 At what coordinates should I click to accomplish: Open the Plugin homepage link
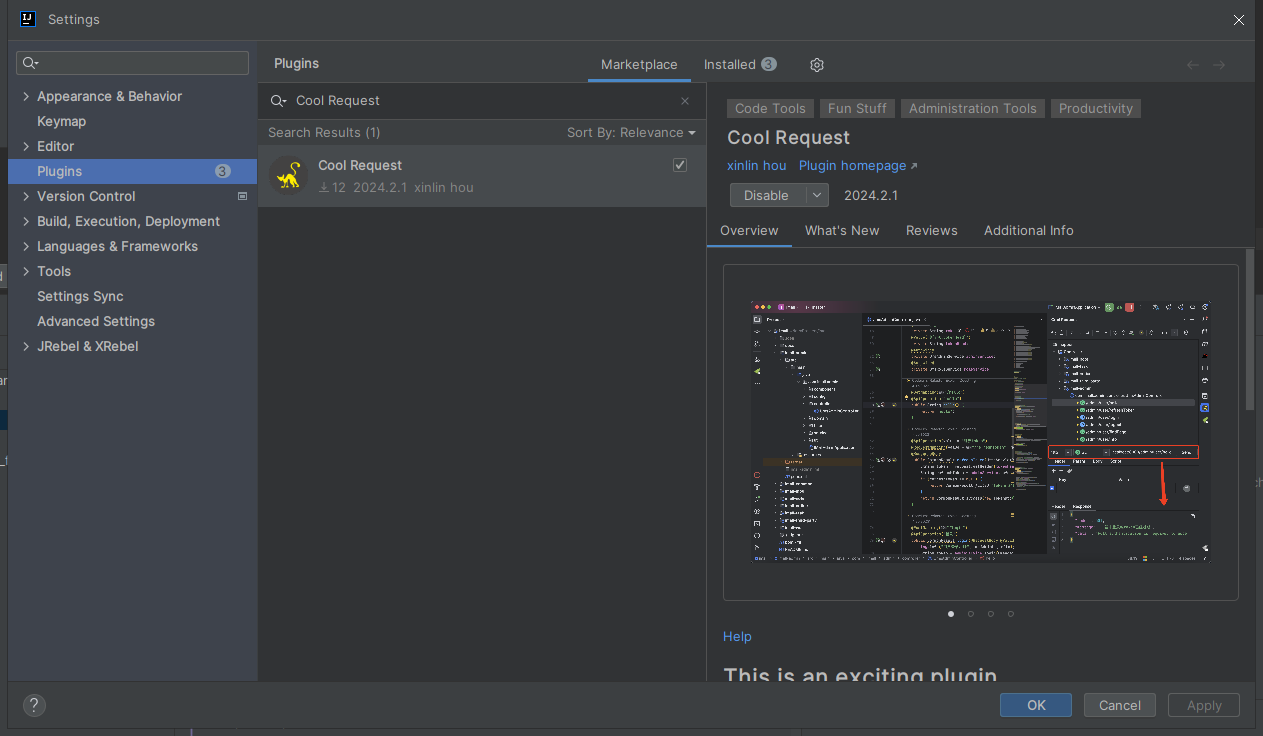pyautogui.click(x=858, y=165)
